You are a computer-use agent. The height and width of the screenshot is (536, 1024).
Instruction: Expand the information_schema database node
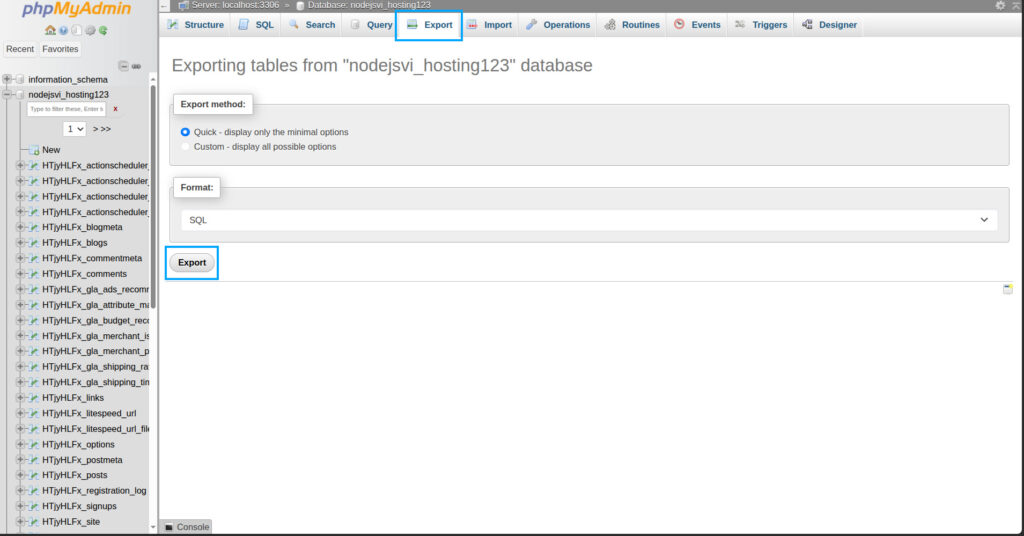click(x=7, y=79)
